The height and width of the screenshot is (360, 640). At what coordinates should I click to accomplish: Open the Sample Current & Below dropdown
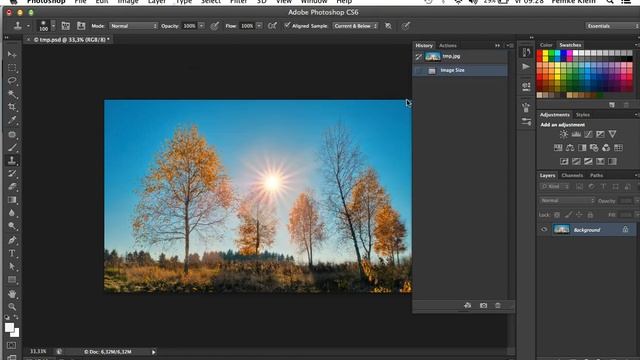point(355,26)
